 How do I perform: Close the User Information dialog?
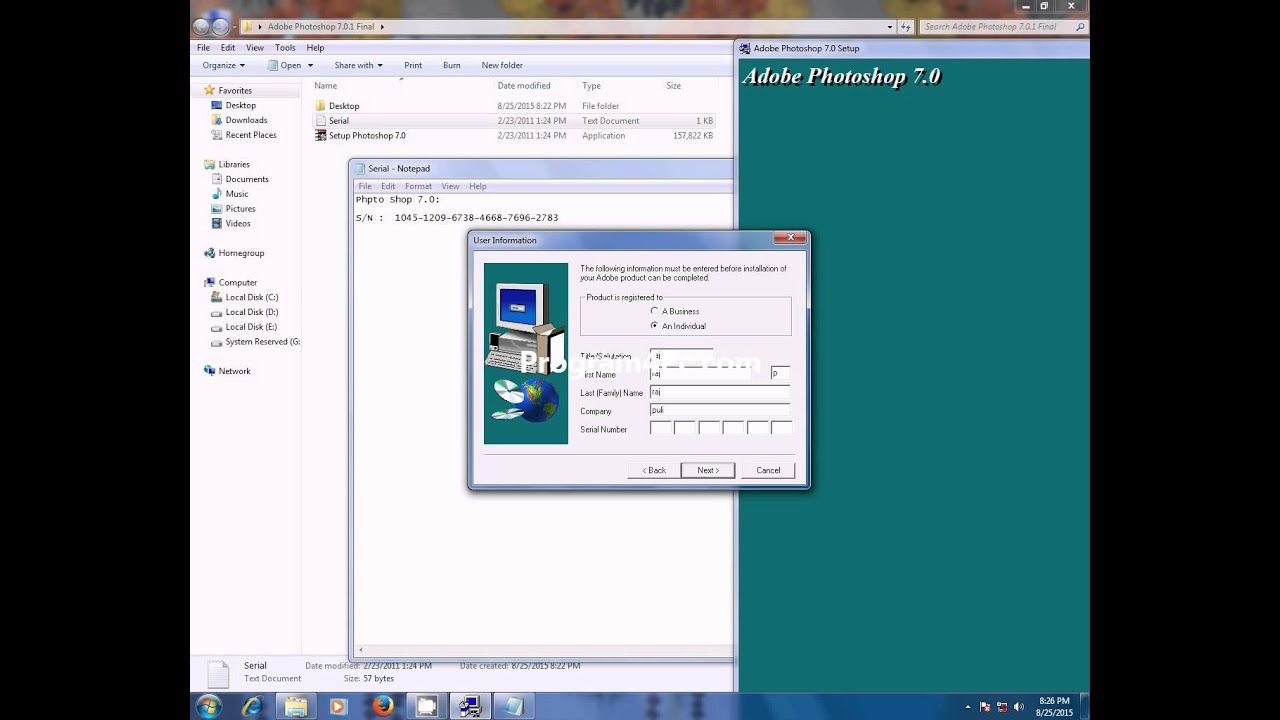[790, 238]
